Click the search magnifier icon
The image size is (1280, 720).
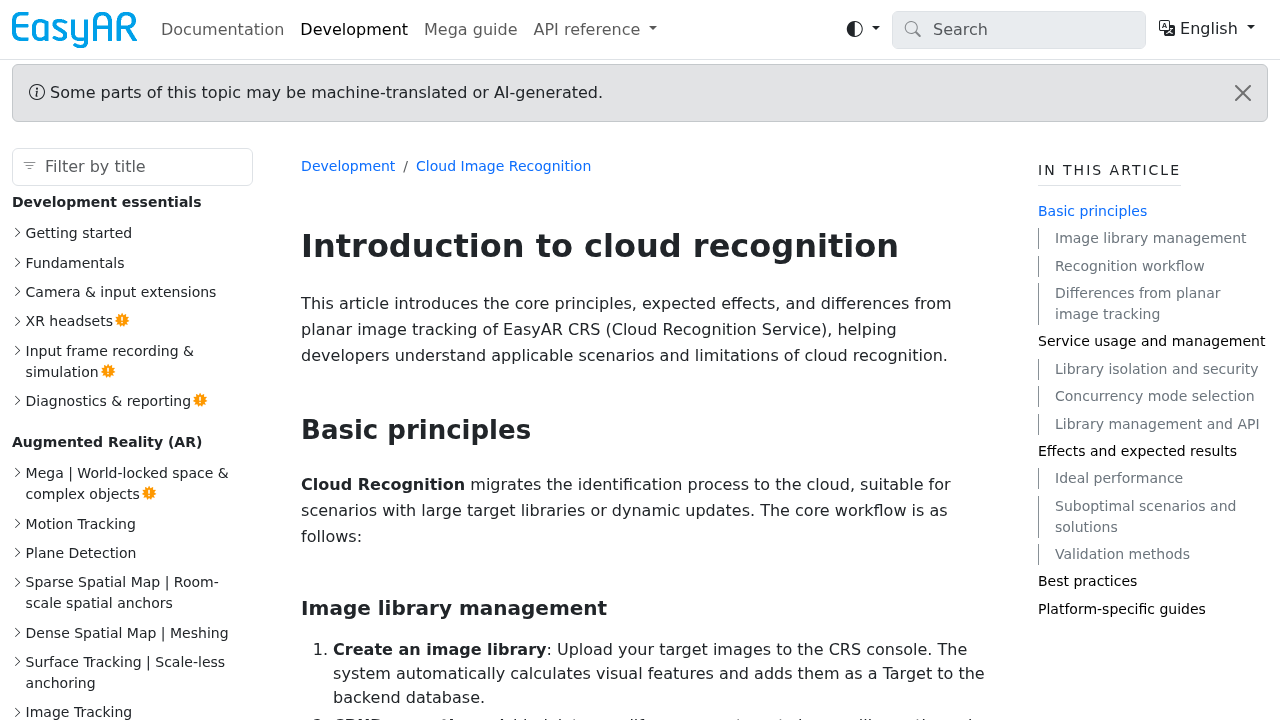click(x=912, y=29)
